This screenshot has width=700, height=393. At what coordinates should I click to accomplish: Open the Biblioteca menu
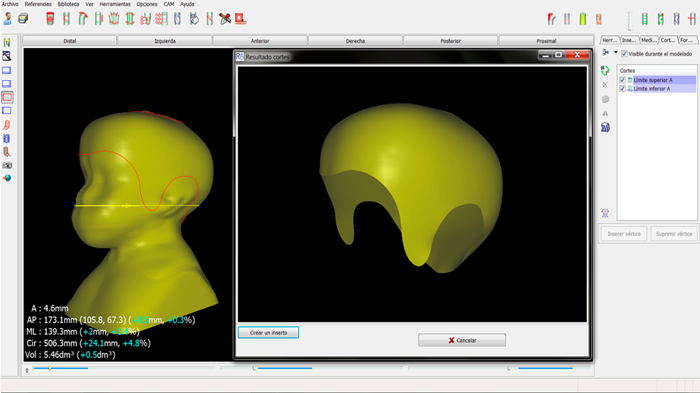pyautogui.click(x=68, y=4)
